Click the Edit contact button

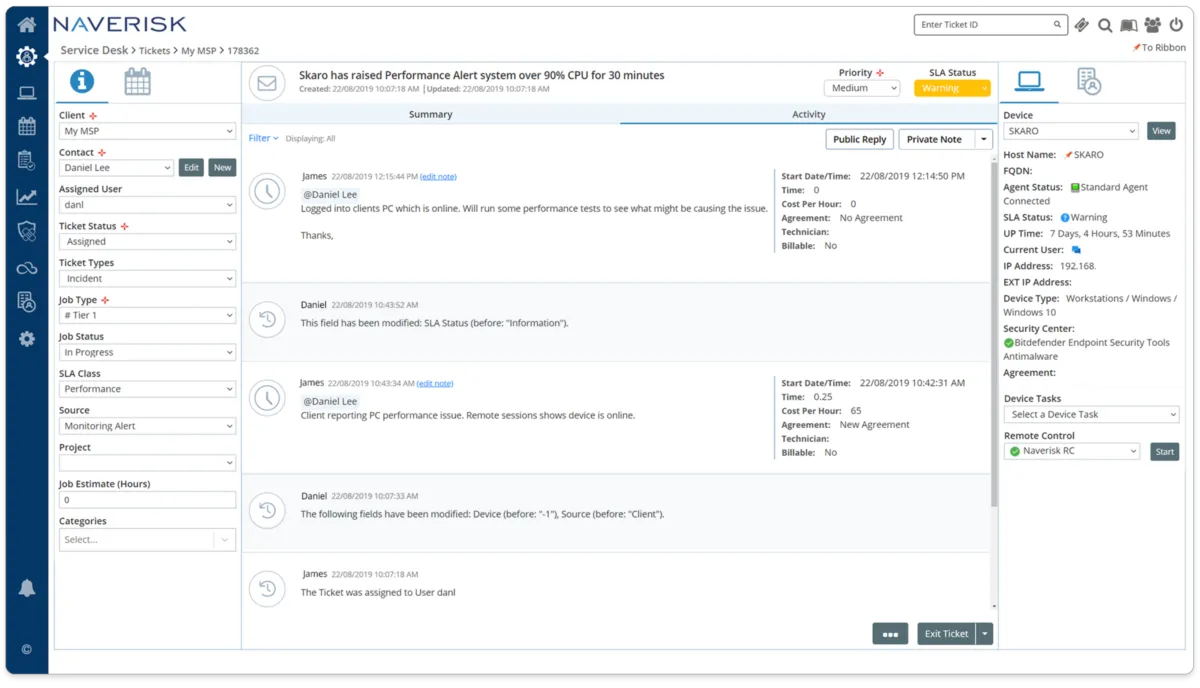[x=191, y=168]
